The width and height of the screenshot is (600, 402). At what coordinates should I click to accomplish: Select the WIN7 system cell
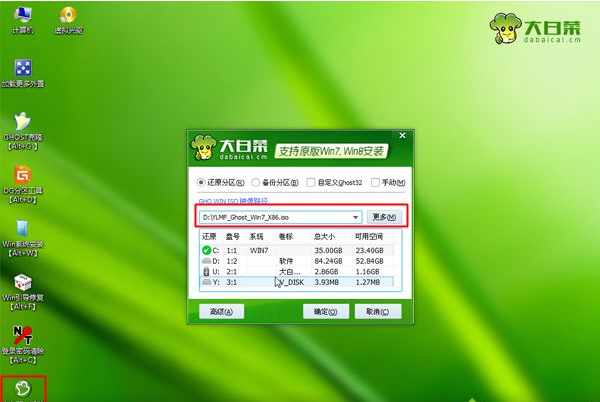[x=259, y=251]
